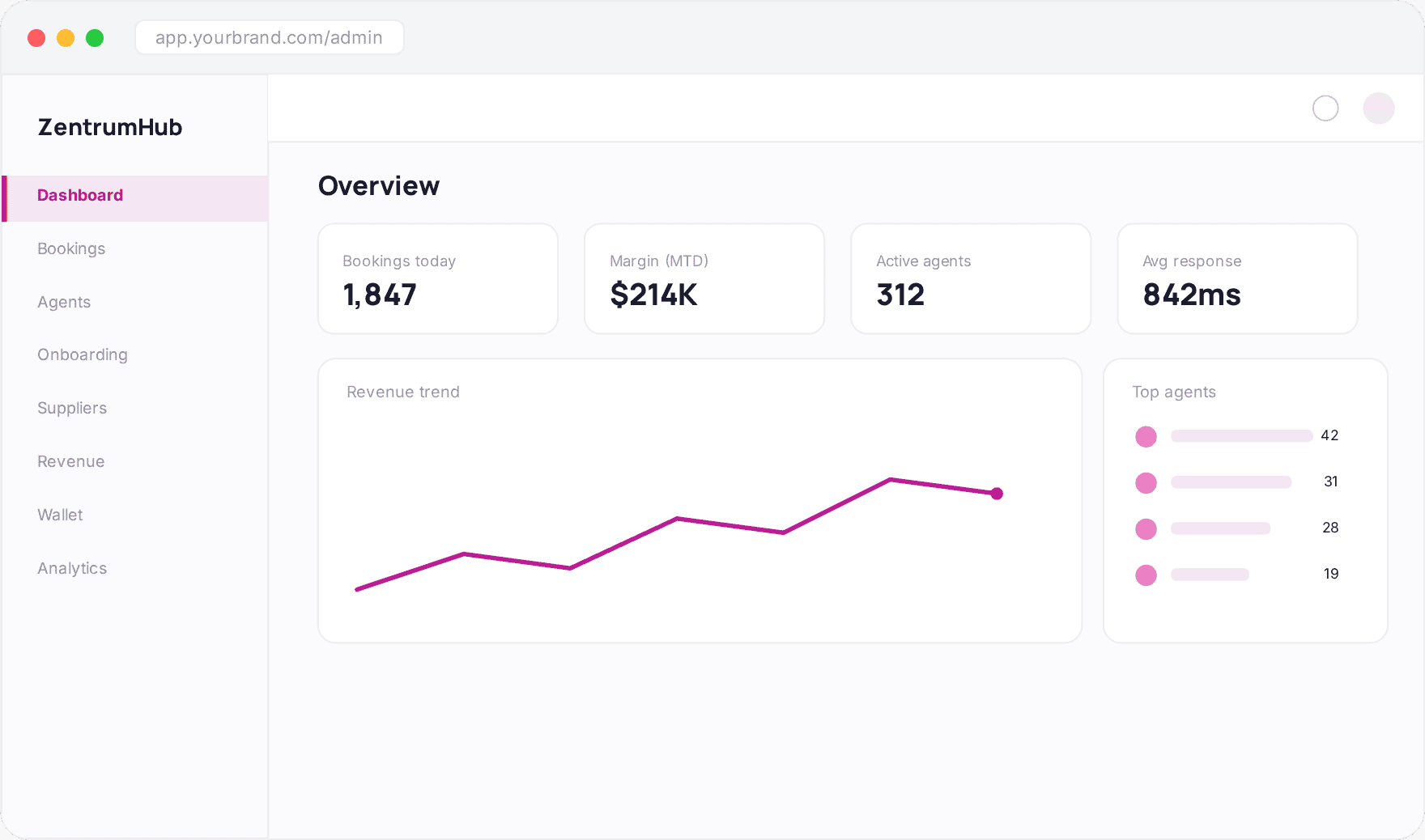Viewport: 1425px width, 840px height.
Task: Click the 1,847 bookings value
Action: (x=380, y=295)
